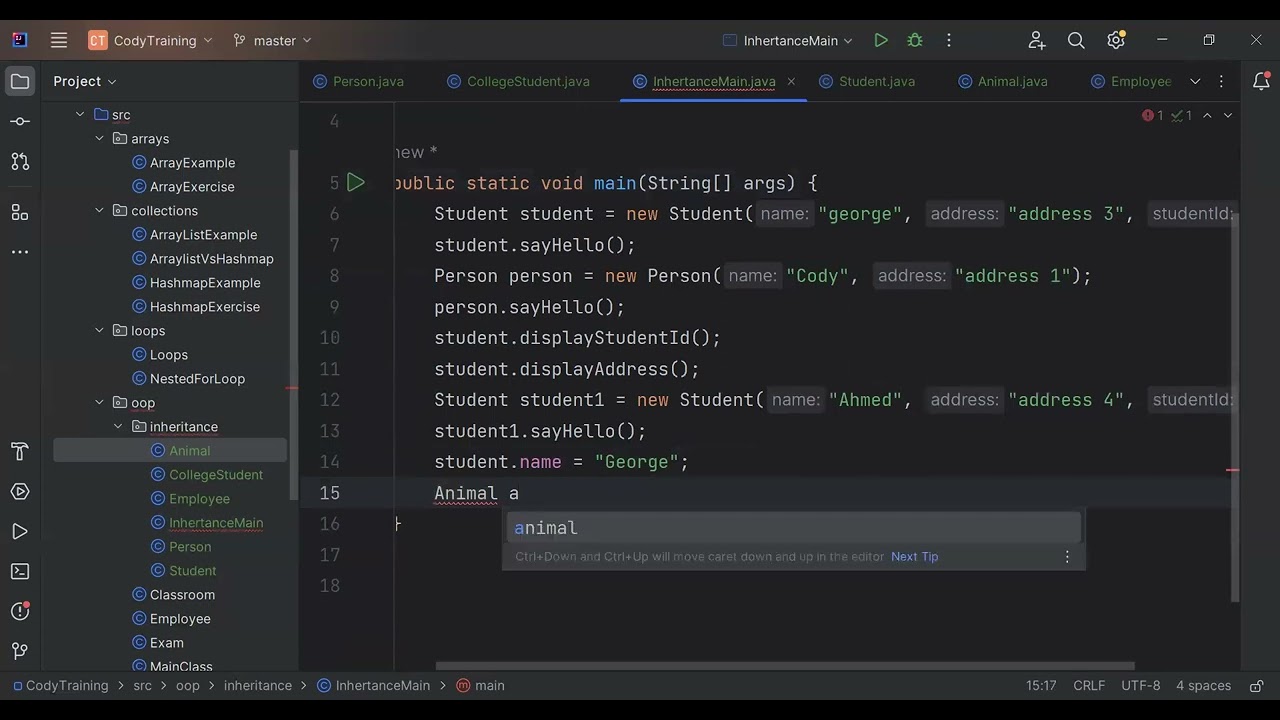Open Classroom in project tree
Screen dimensions: 1280x720
pos(173,595)
